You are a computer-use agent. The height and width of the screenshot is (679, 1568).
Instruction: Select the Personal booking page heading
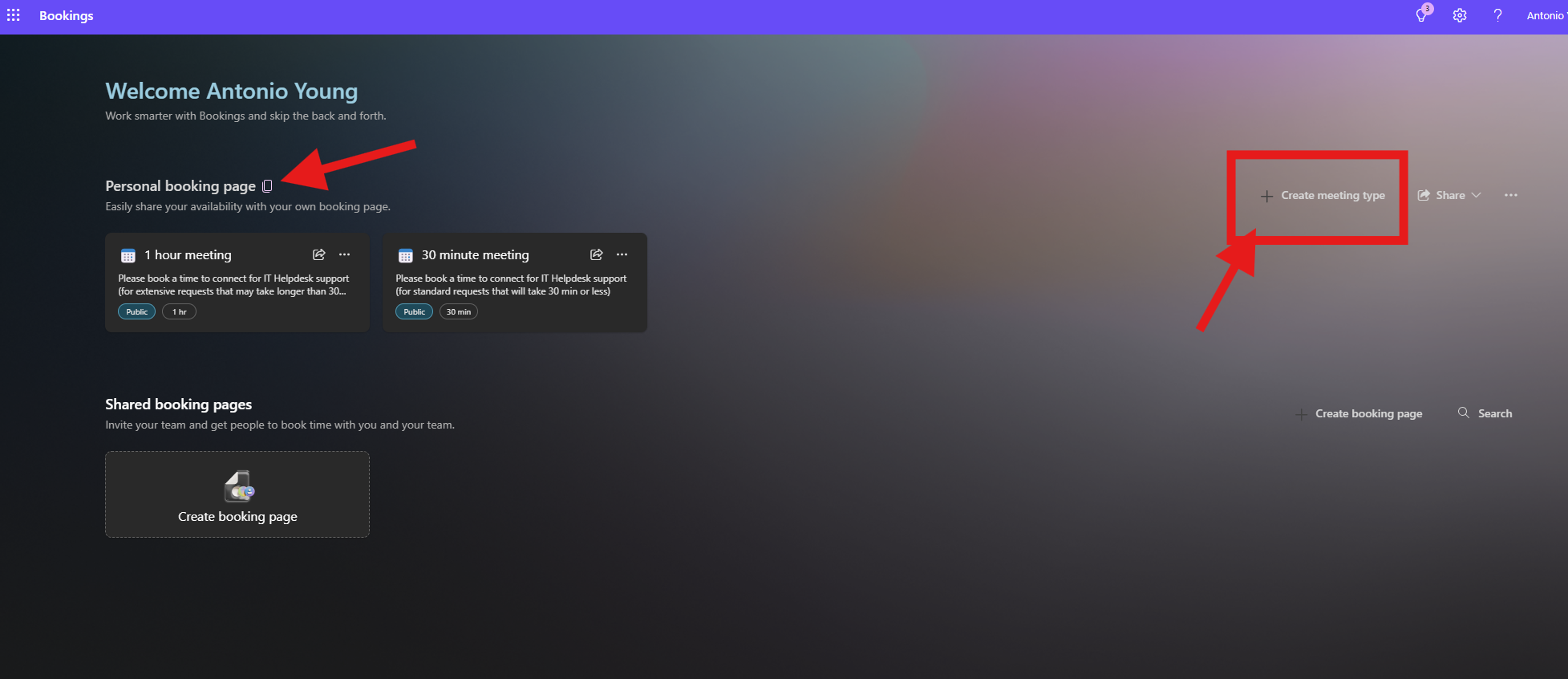pos(180,185)
